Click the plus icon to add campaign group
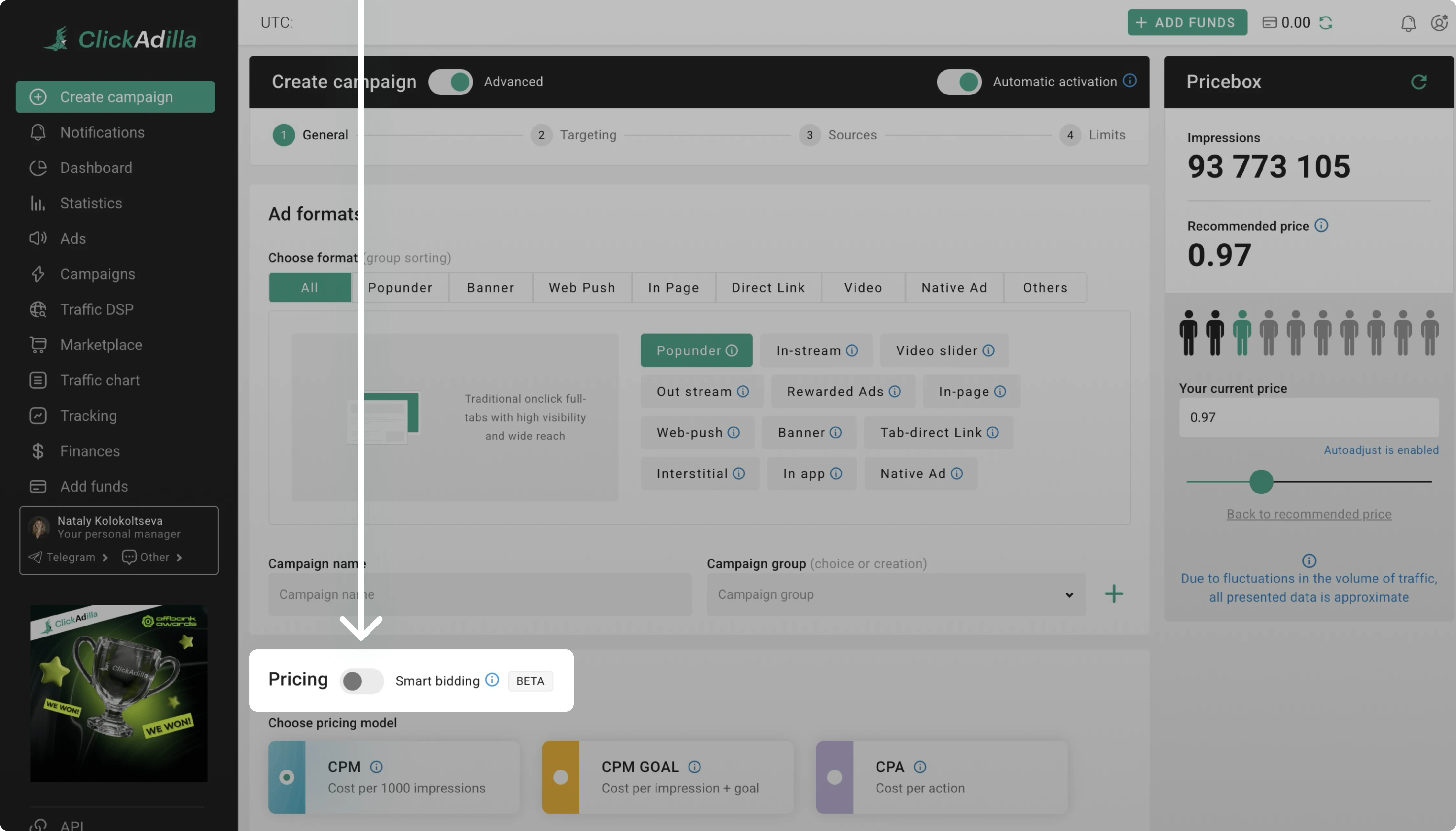This screenshot has height=831, width=1456. [1114, 594]
